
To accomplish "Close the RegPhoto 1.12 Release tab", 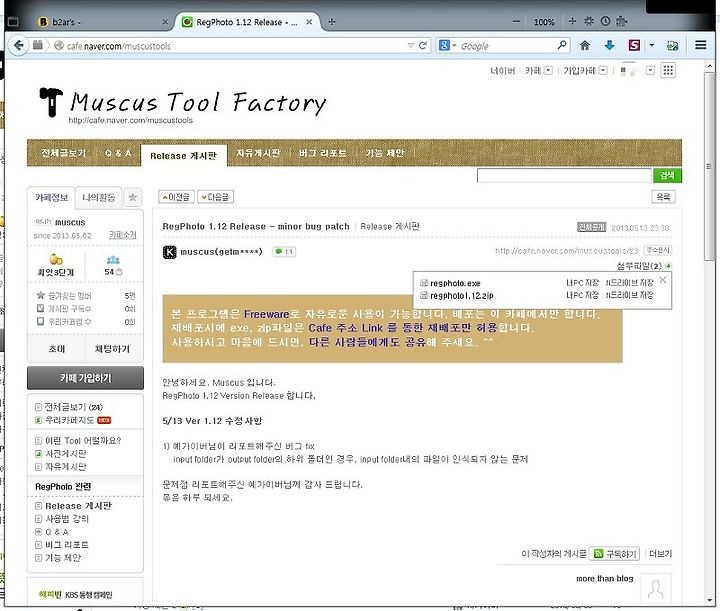I will (309, 22).
